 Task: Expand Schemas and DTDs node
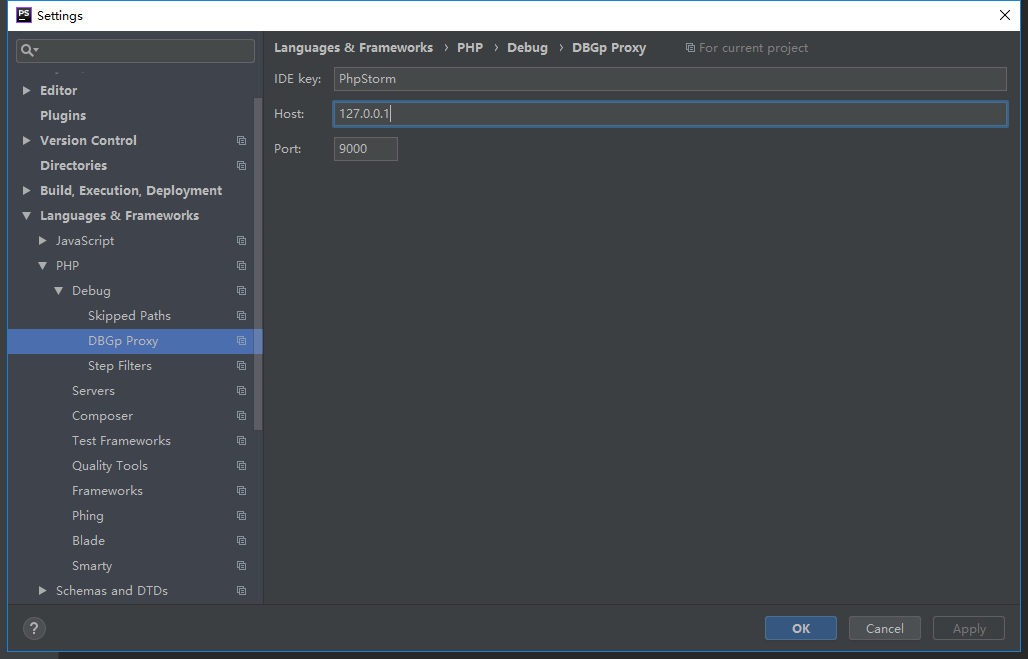[43, 591]
